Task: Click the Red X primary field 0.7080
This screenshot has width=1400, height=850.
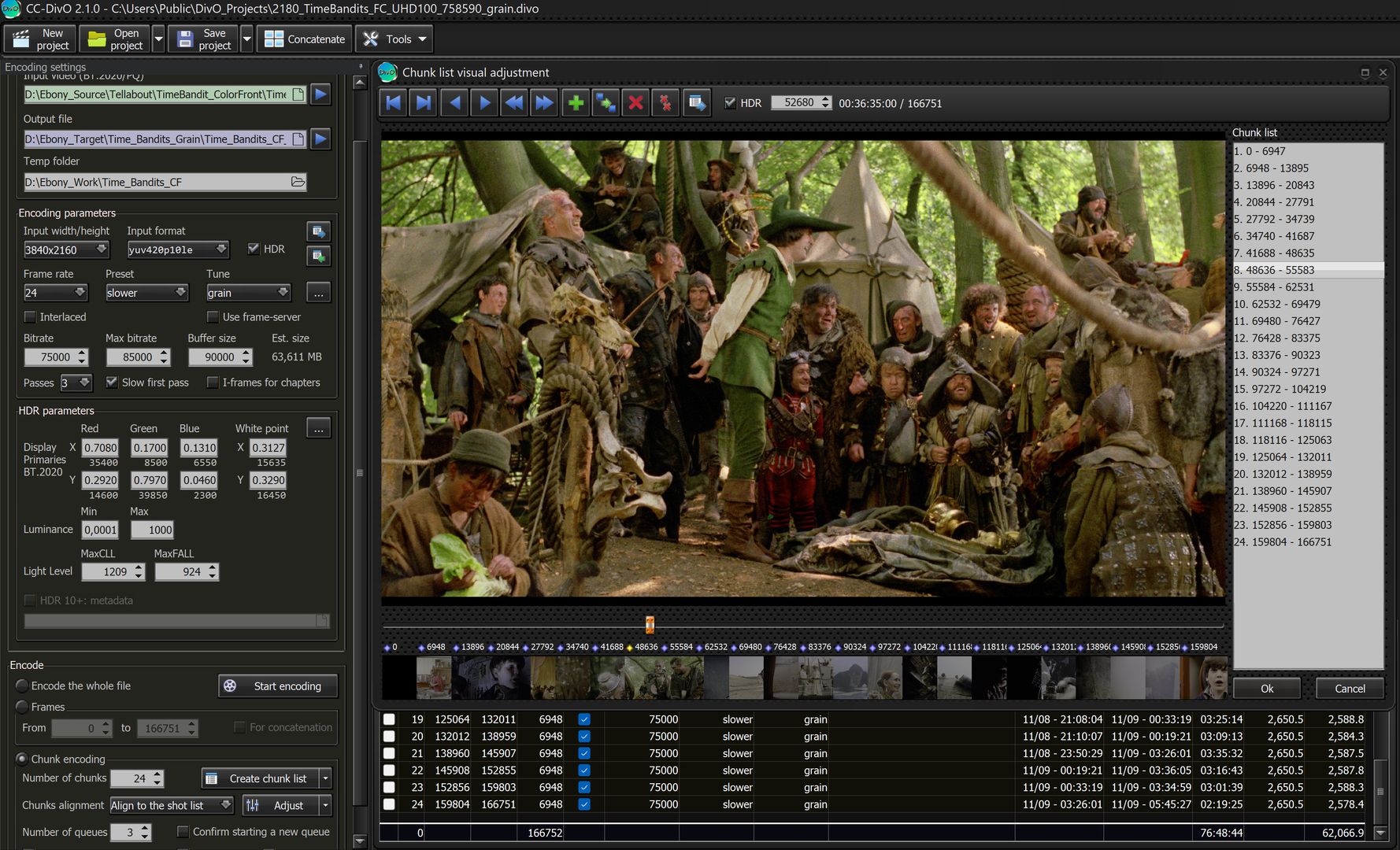Action: [x=101, y=448]
